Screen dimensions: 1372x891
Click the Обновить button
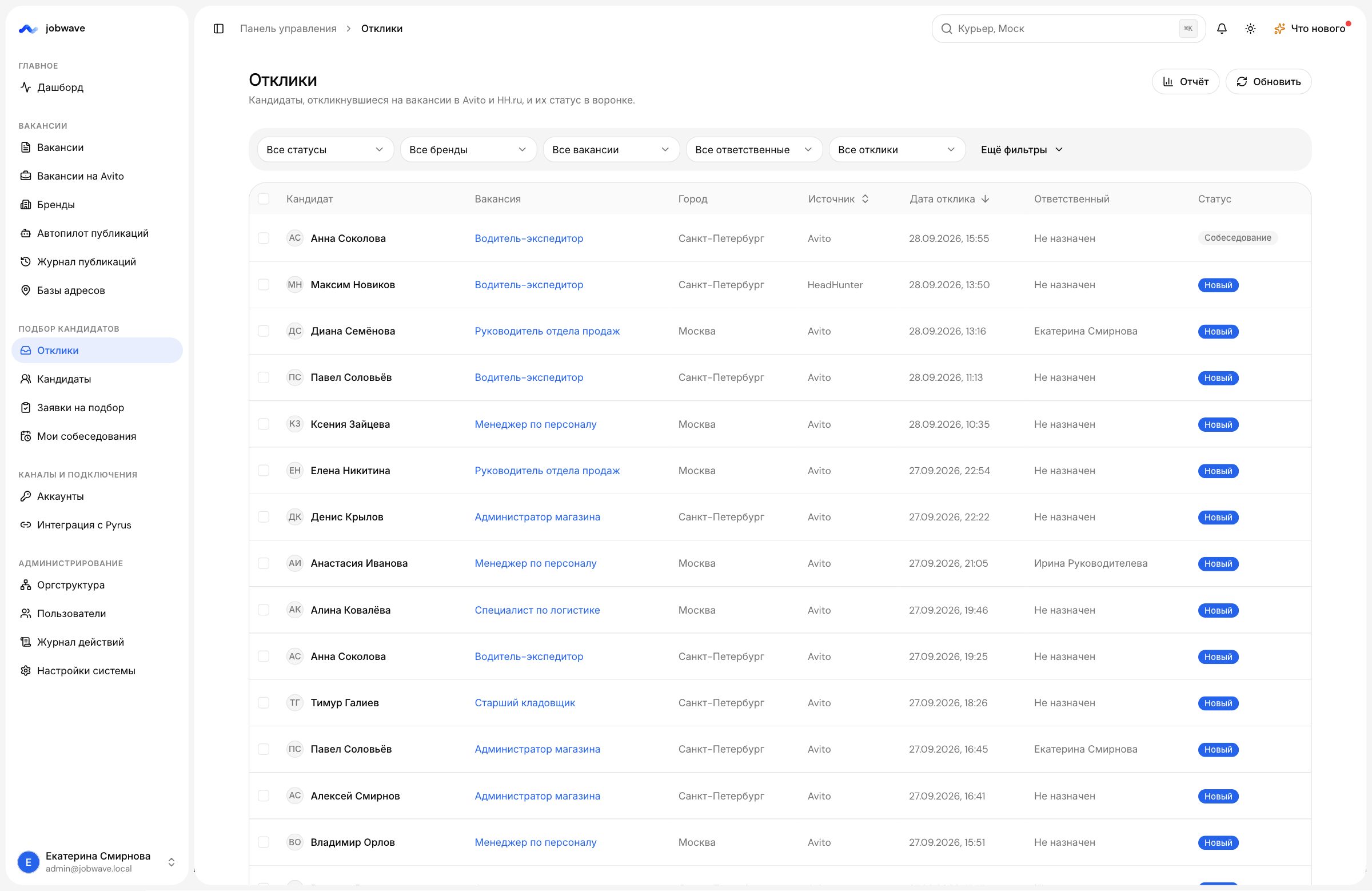tap(1268, 81)
